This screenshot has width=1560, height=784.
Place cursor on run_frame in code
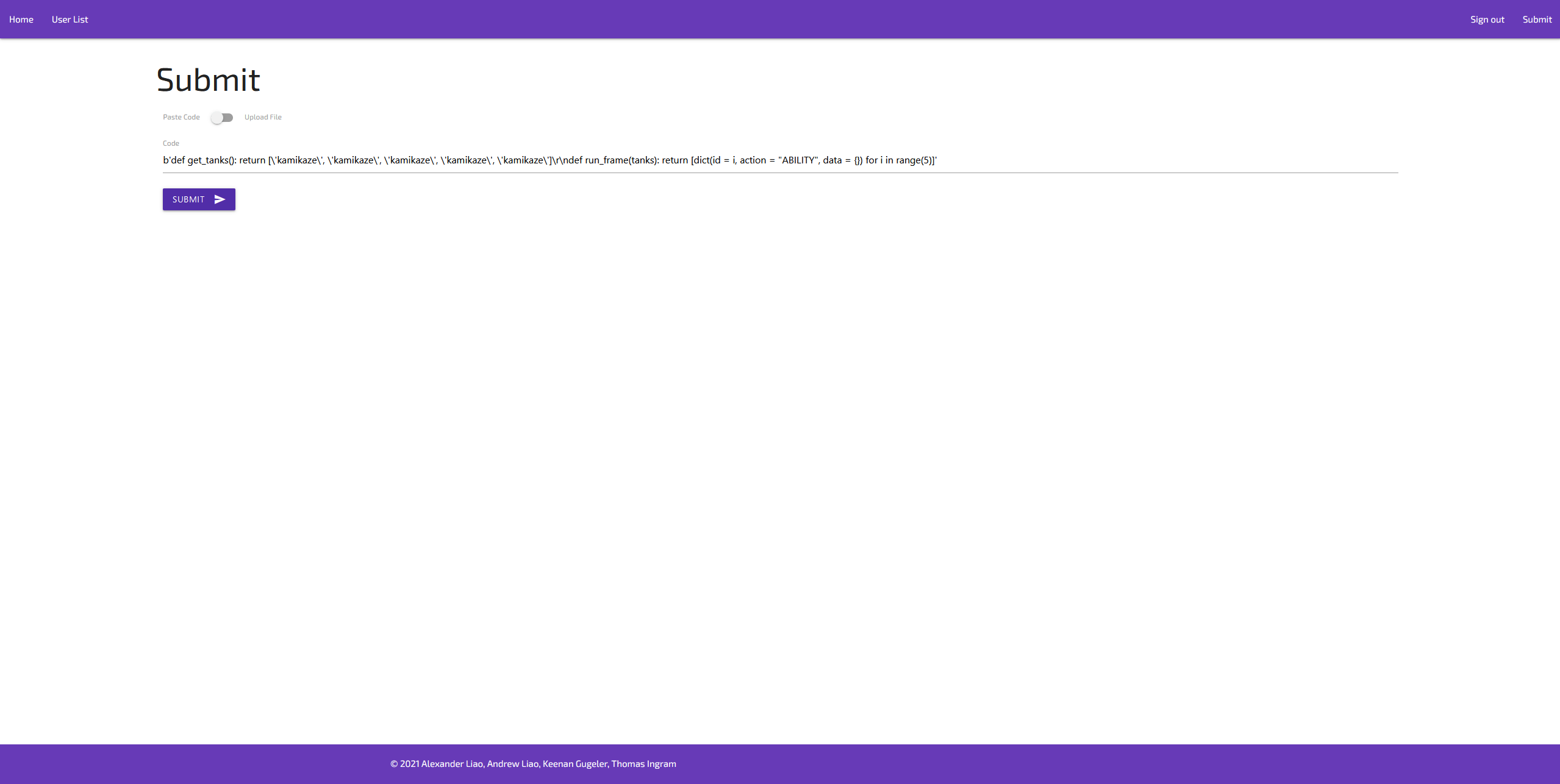point(606,160)
